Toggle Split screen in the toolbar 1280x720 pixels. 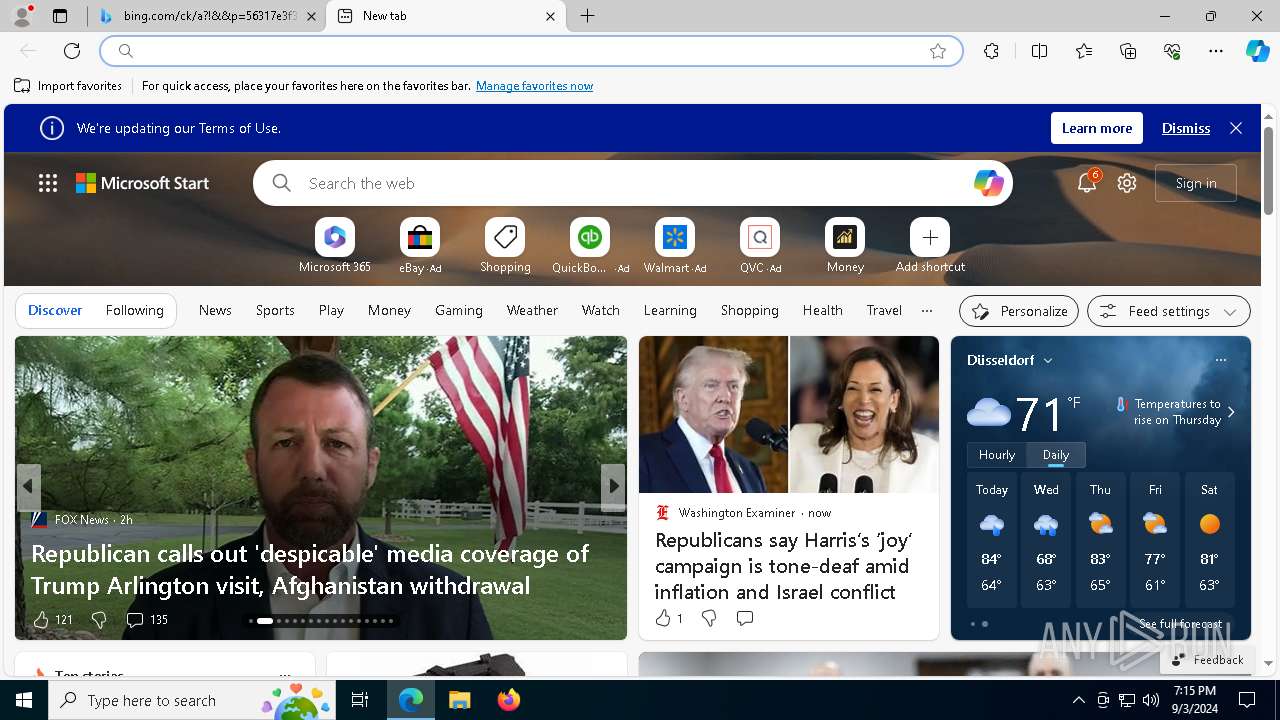pyautogui.click(x=1039, y=51)
